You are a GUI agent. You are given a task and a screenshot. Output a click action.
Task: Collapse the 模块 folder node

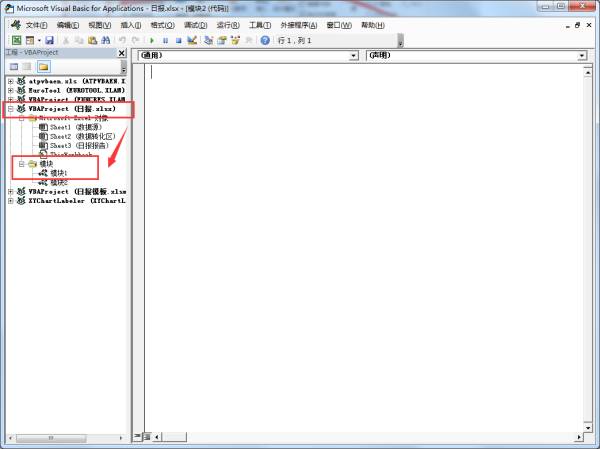[22, 164]
